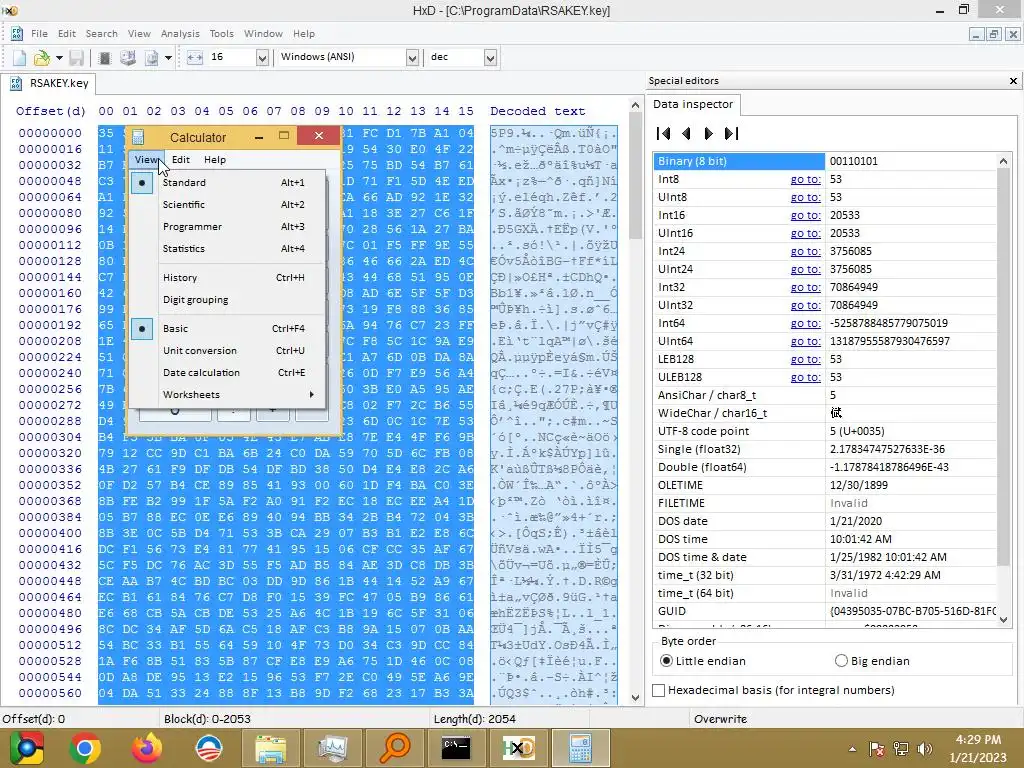Open the bytes per row dropdown showing 16
This screenshot has height=768, width=1024.
[x=262, y=57]
